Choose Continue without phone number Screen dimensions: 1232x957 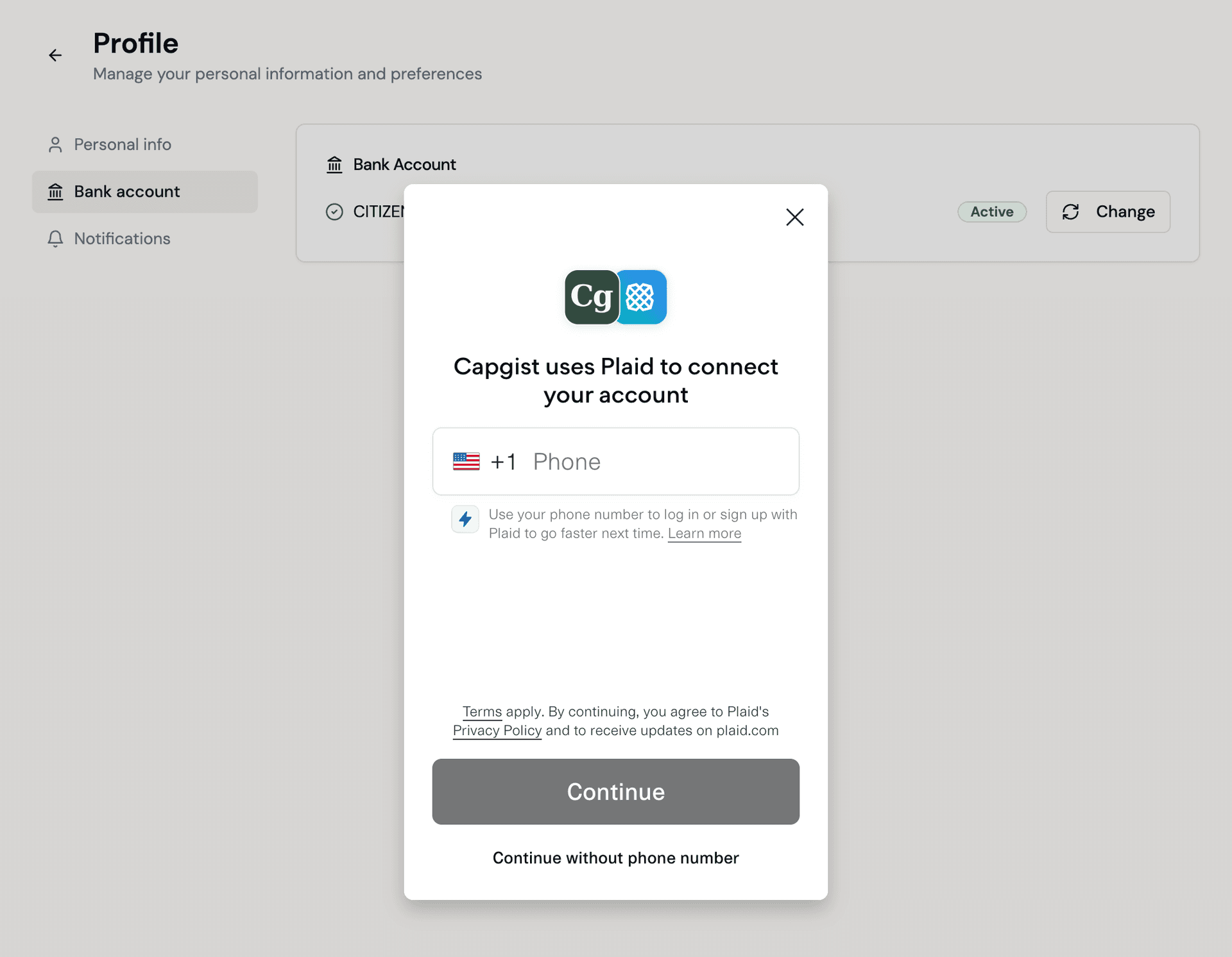tap(615, 858)
